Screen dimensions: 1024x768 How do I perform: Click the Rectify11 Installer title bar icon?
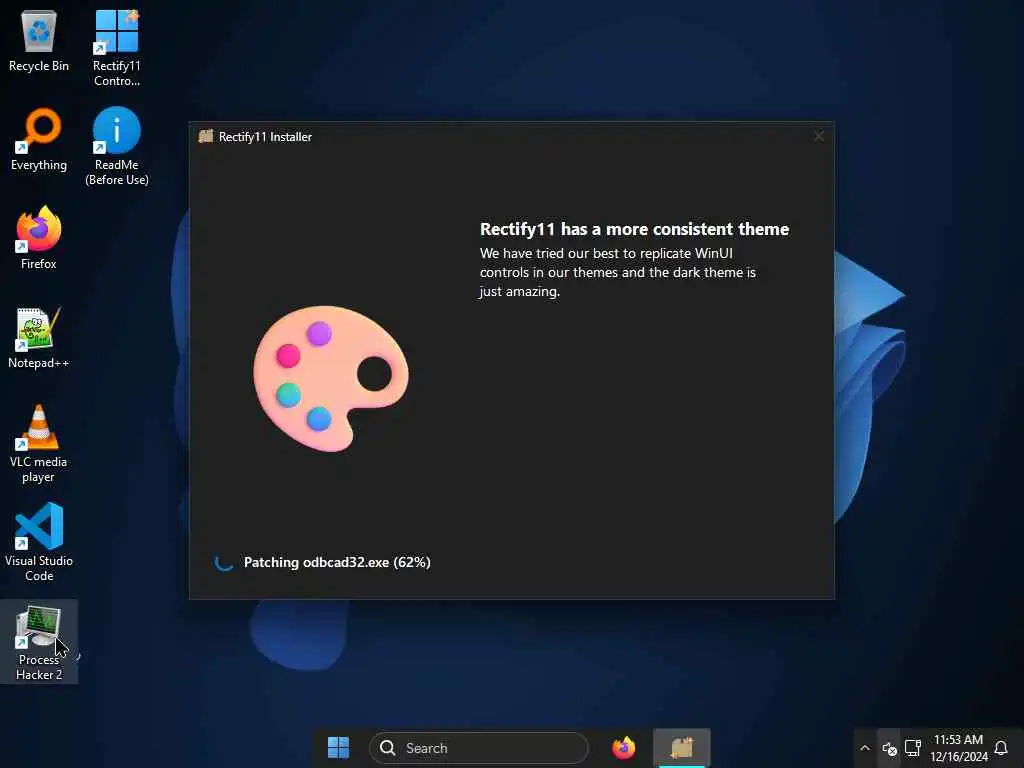click(206, 136)
